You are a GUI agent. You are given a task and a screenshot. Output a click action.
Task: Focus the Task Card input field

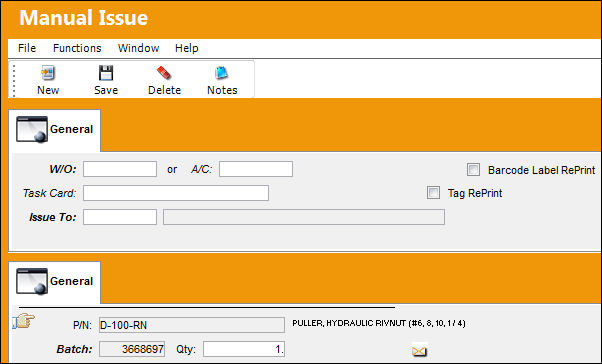[176, 193]
